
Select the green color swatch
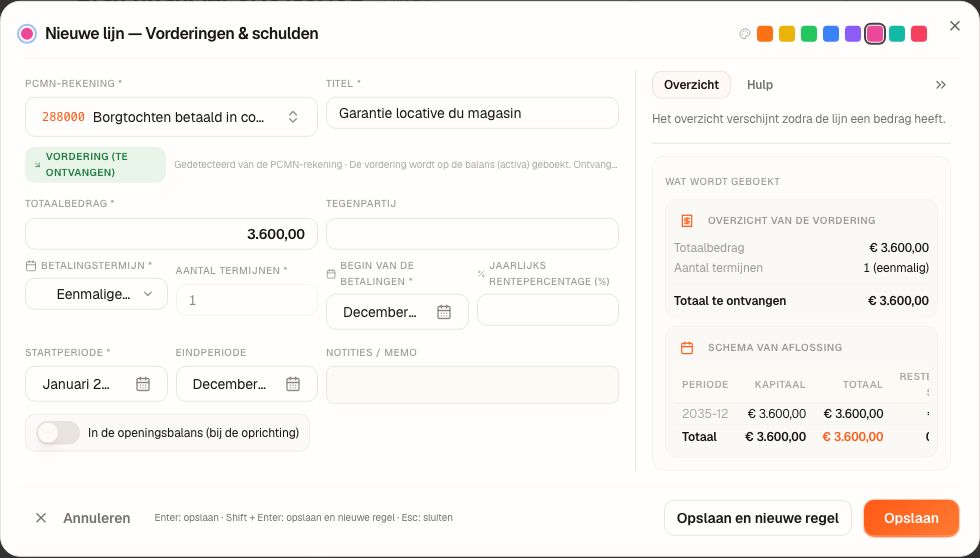point(809,34)
